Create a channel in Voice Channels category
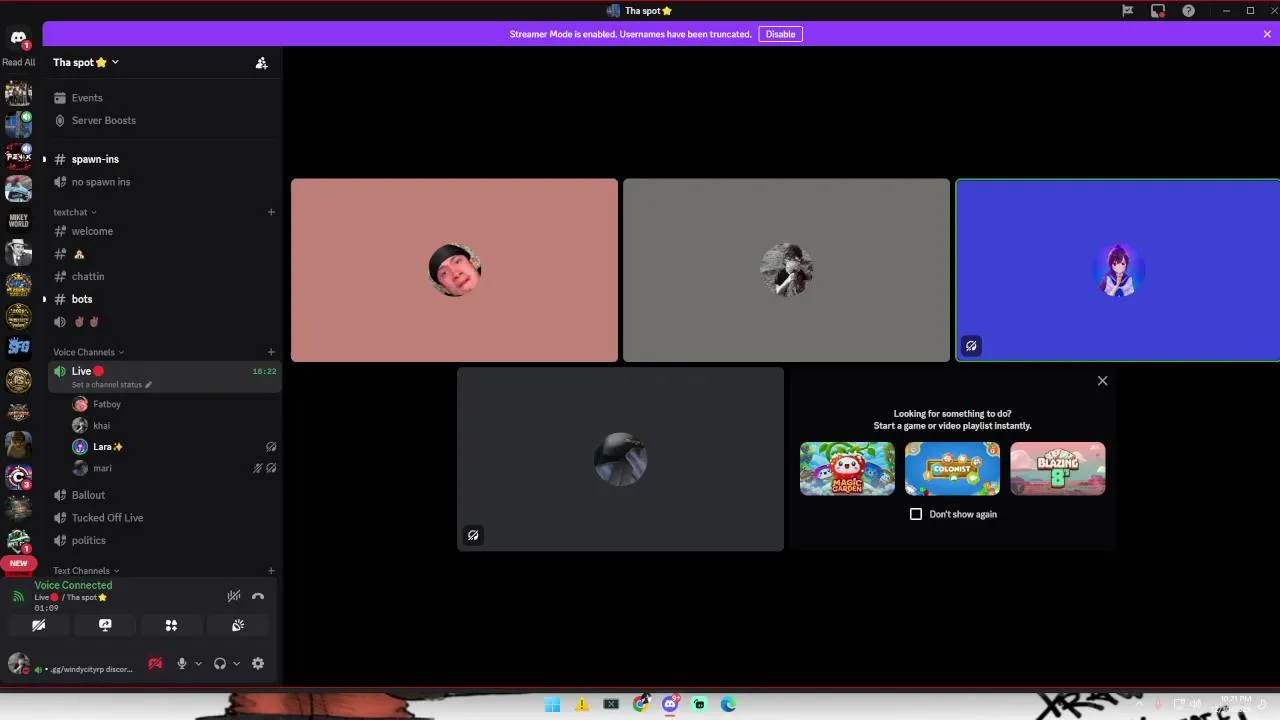Image resolution: width=1280 pixels, height=720 pixels. [271, 352]
